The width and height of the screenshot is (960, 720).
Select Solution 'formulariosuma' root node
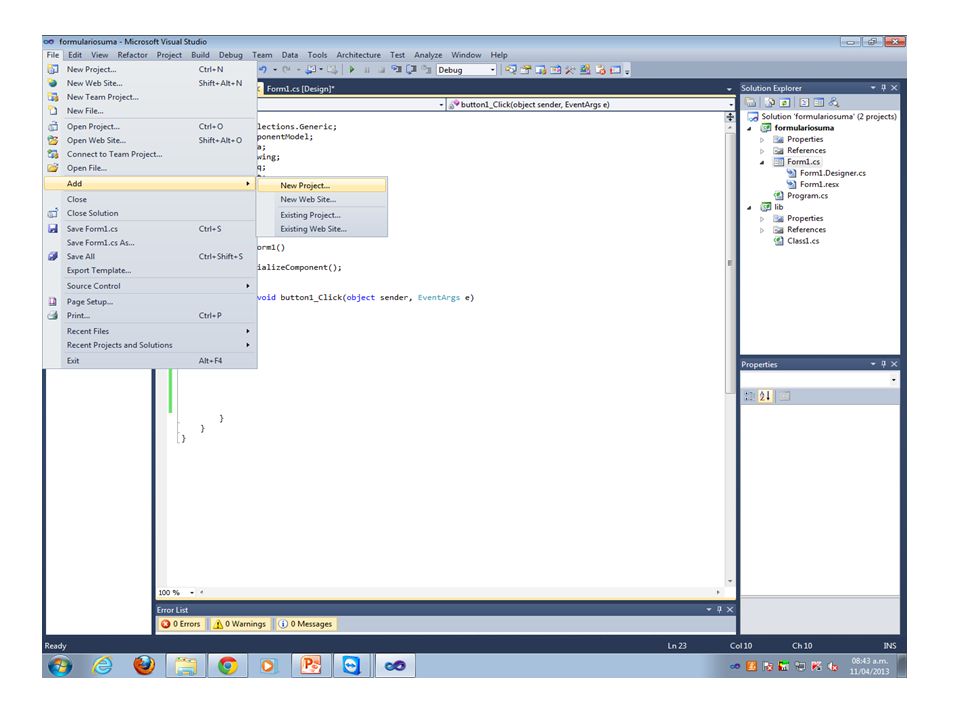click(x=828, y=116)
